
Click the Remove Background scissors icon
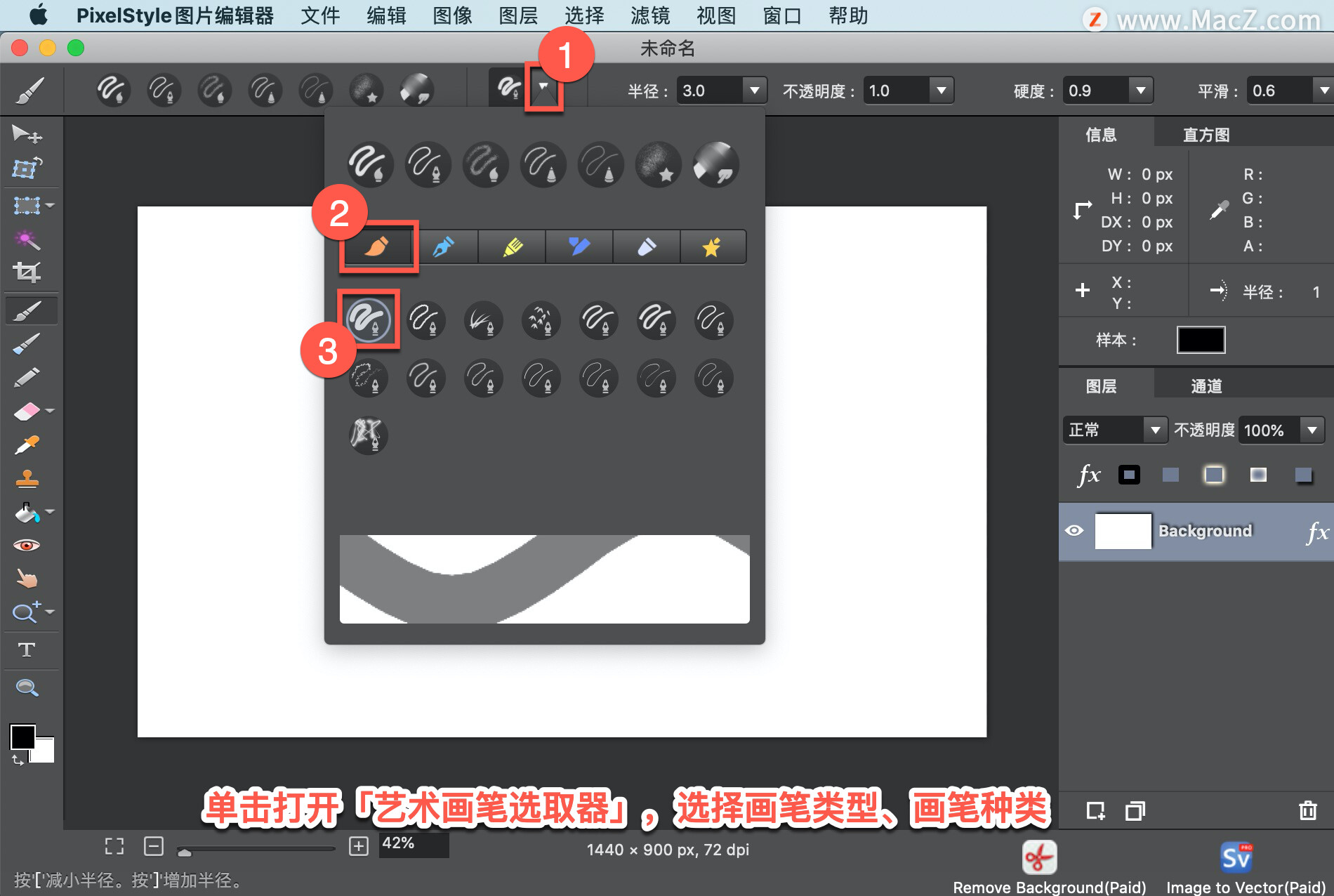coord(1039,856)
